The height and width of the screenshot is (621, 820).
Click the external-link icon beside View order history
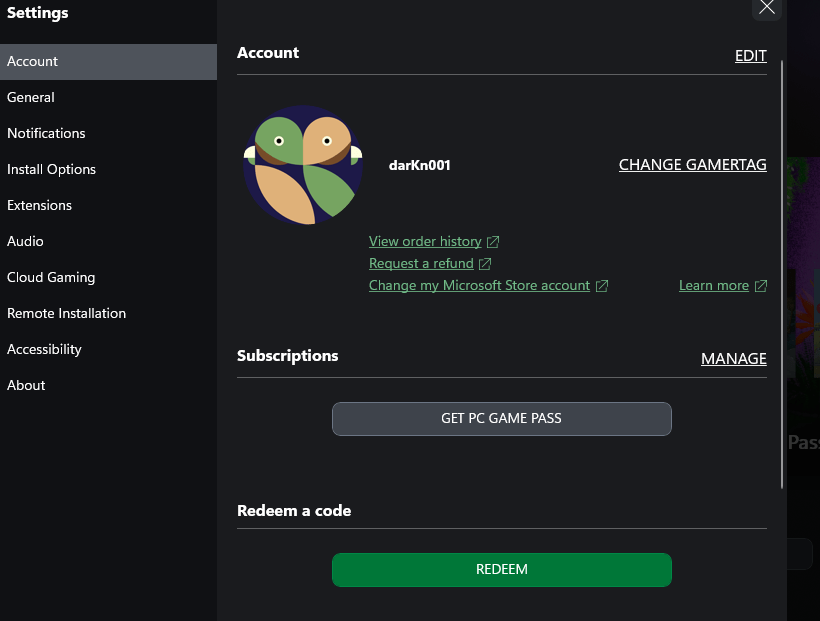492,241
